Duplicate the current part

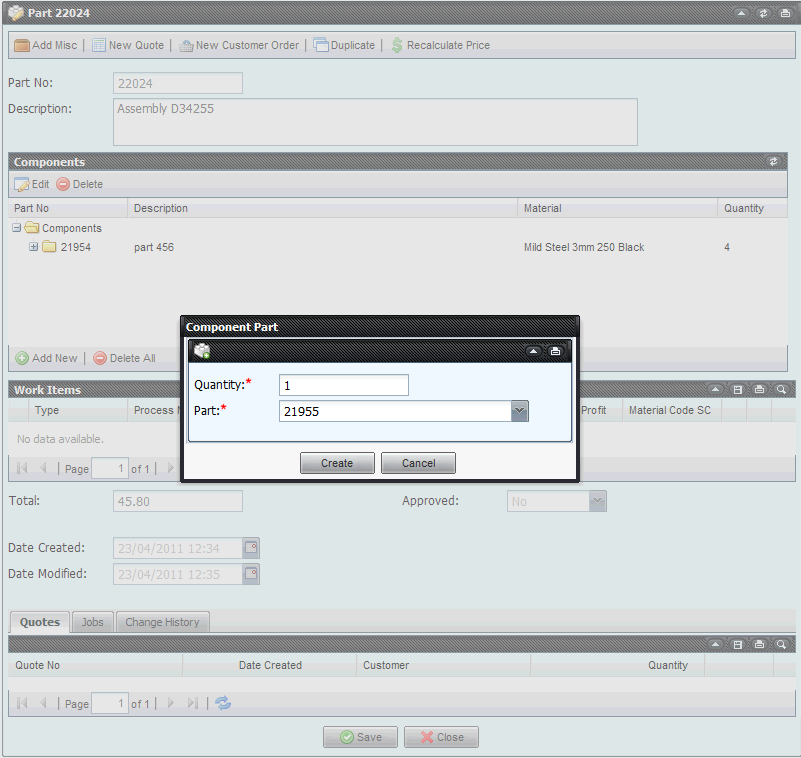pos(344,45)
